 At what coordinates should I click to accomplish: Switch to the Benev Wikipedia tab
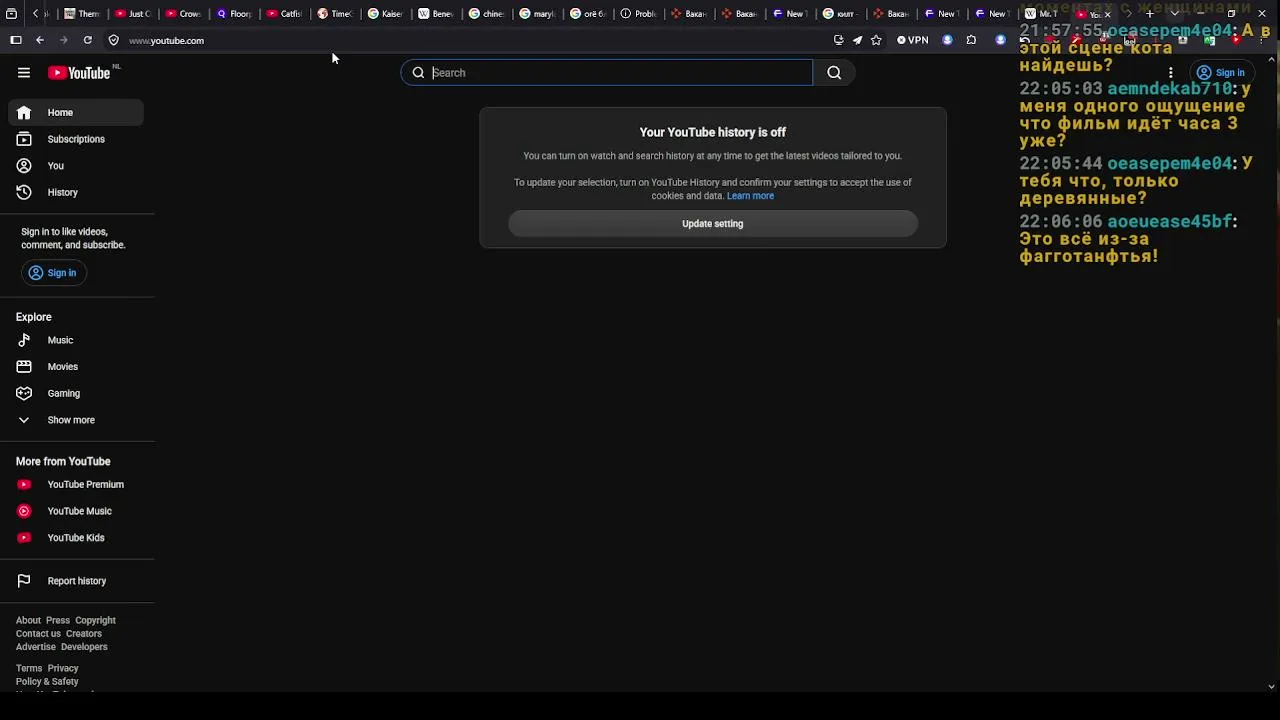point(437,14)
